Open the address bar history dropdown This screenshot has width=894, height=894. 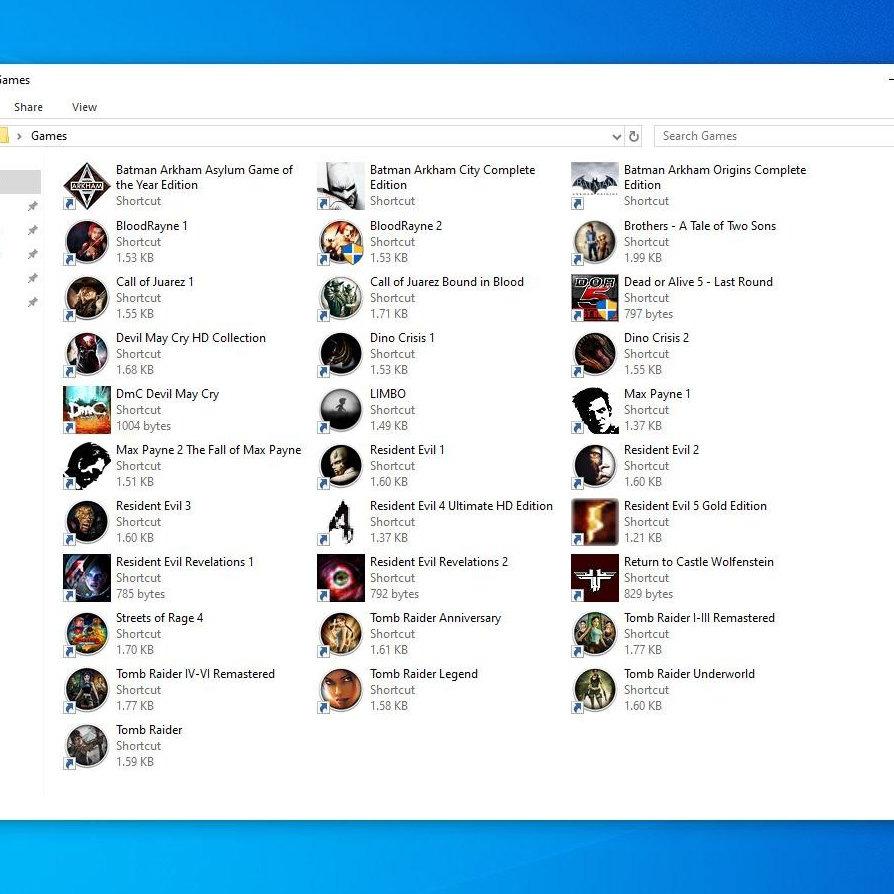click(616, 136)
